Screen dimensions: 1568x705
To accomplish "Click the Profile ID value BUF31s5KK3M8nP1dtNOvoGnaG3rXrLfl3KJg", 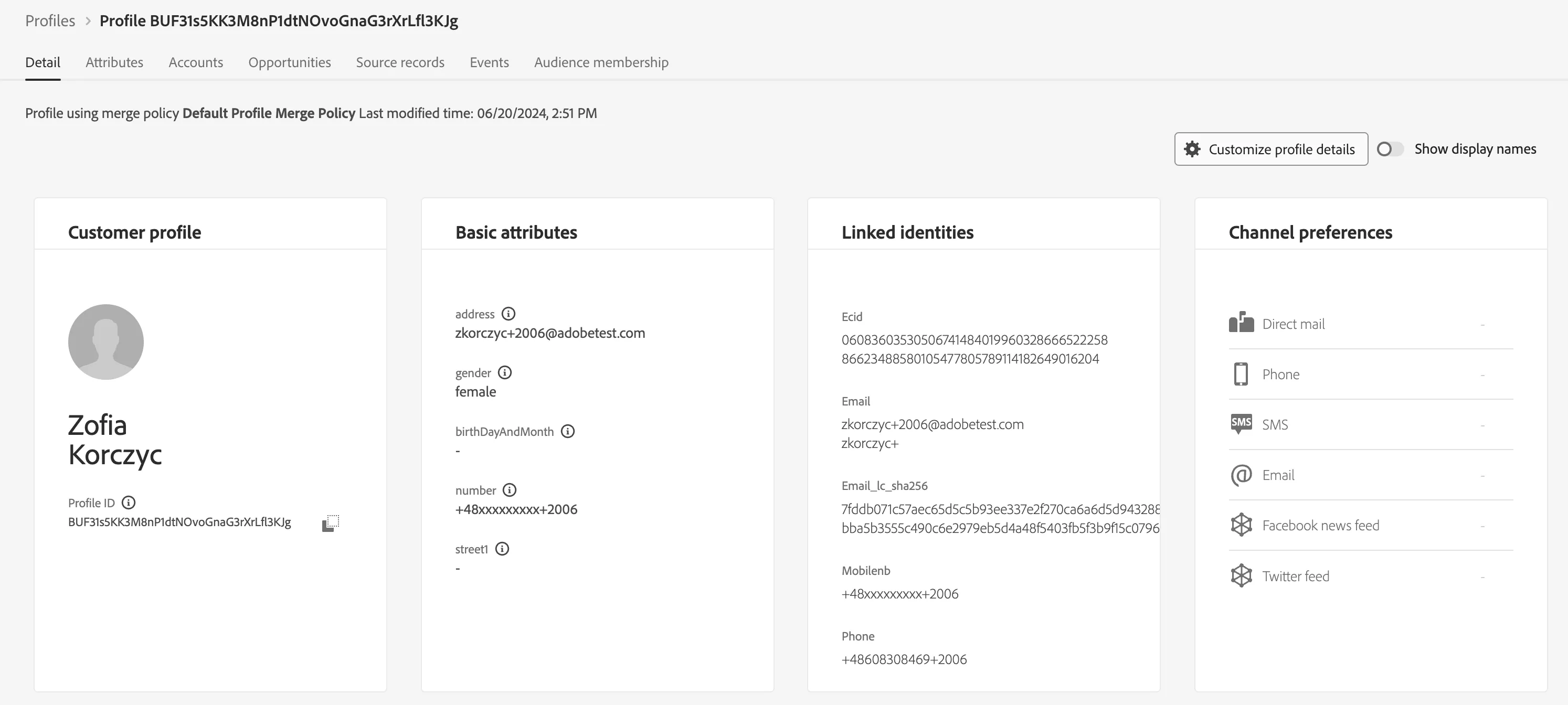I will [x=179, y=522].
